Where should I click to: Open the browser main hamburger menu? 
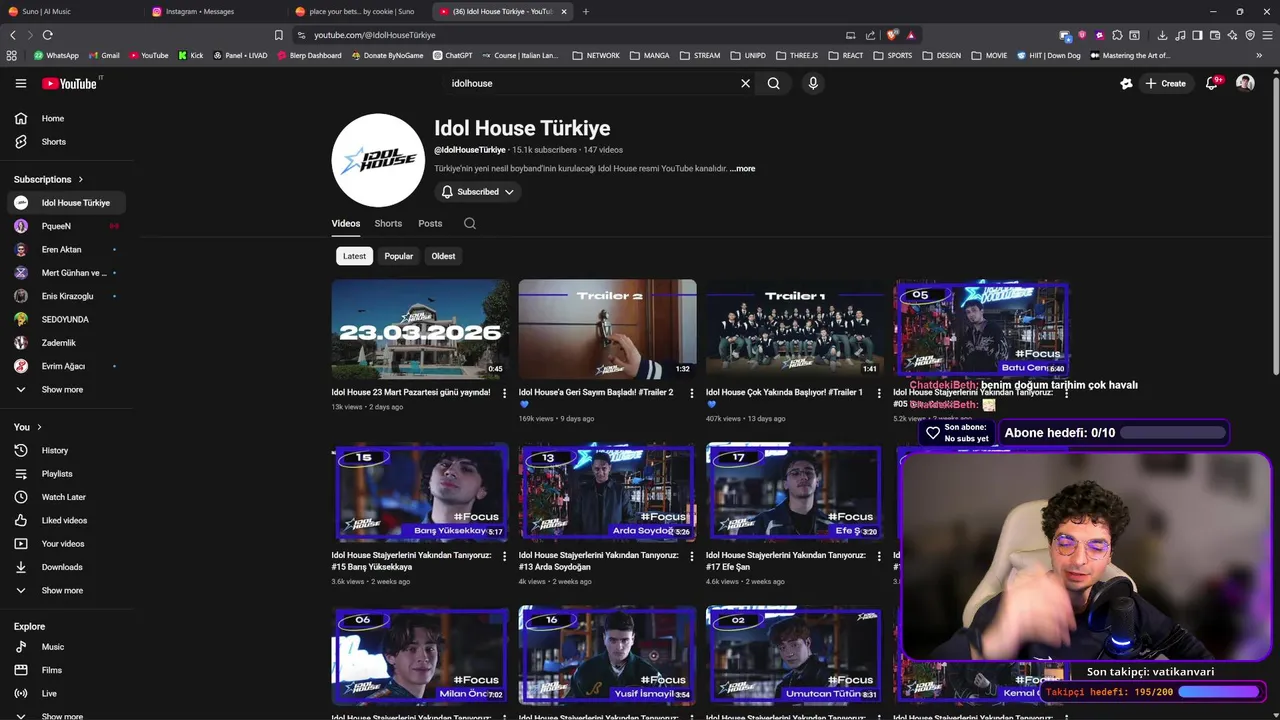[1267, 35]
